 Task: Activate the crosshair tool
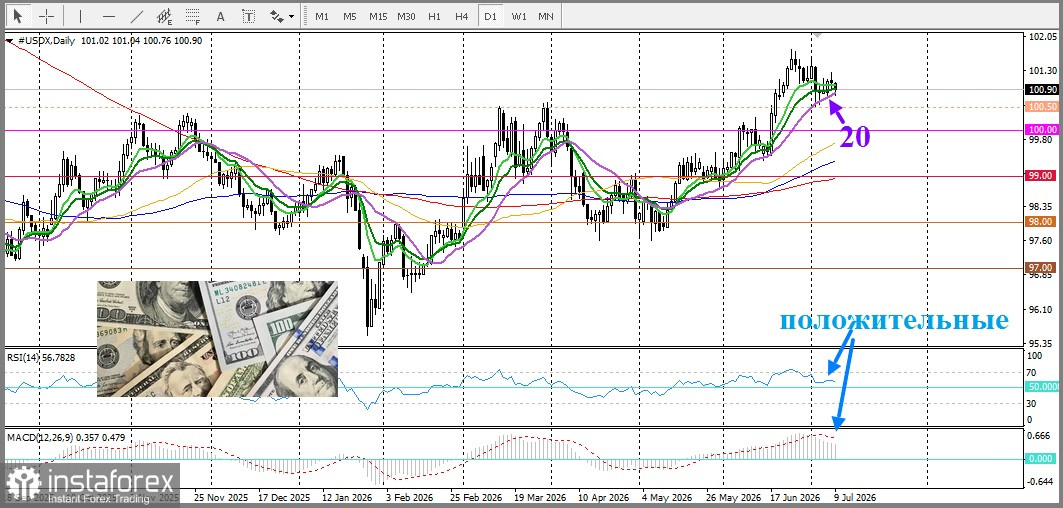[x=46, y=16]
